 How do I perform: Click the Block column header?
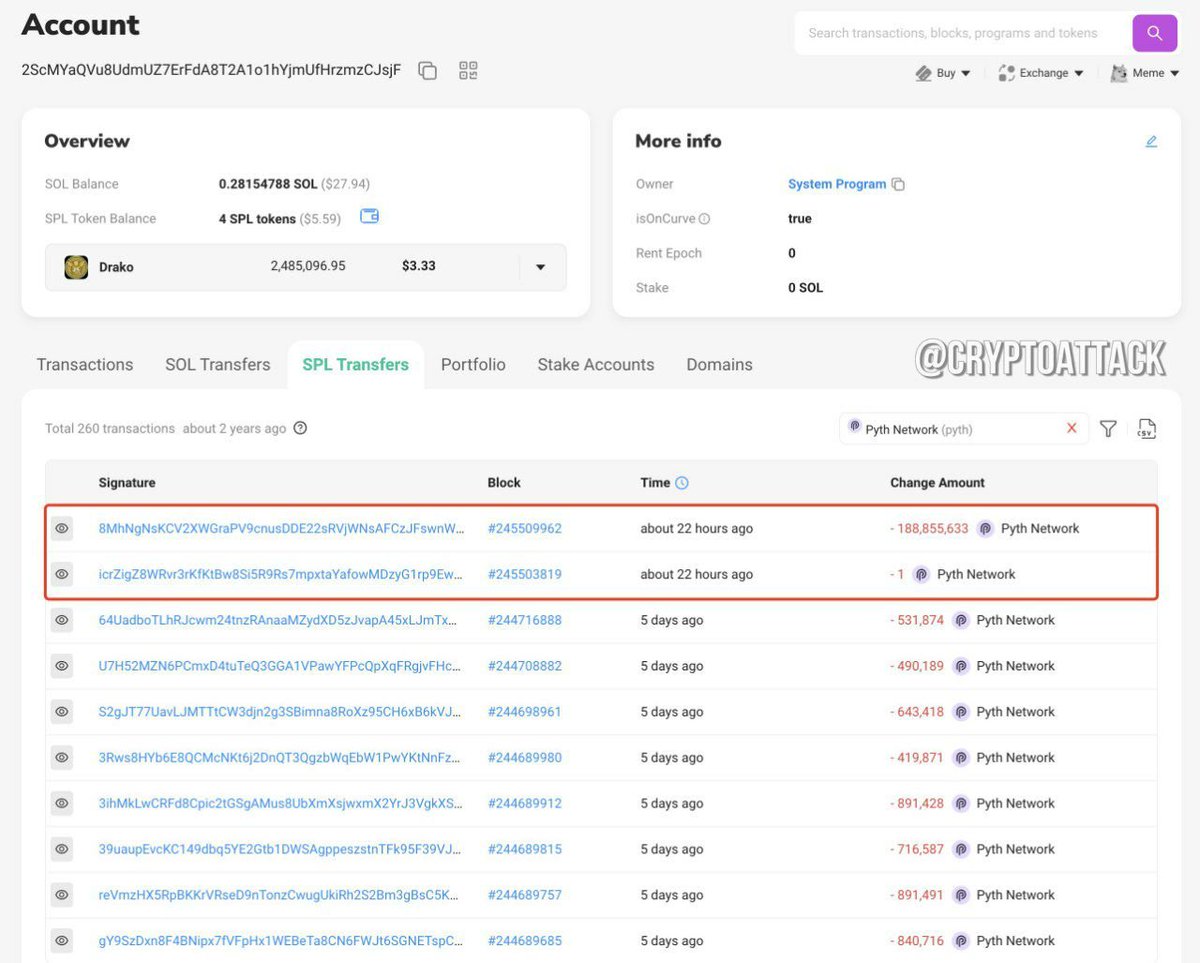tap(504, 483)
